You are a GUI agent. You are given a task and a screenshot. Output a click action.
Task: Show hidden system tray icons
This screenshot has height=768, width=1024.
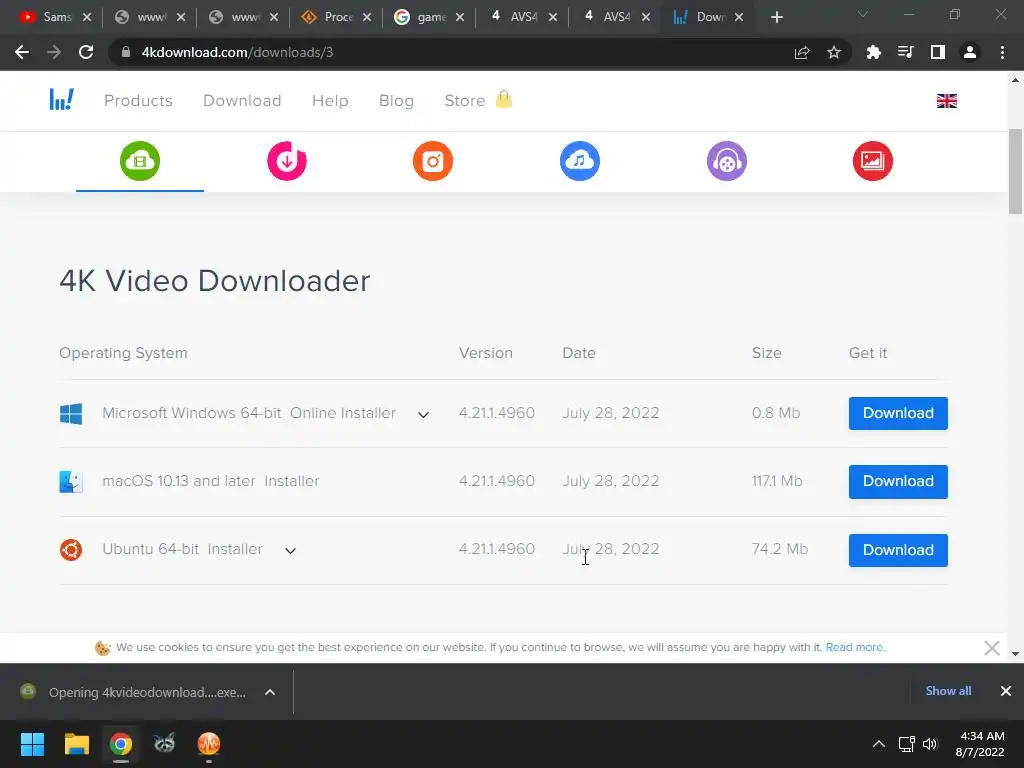[x=879, y=744]
